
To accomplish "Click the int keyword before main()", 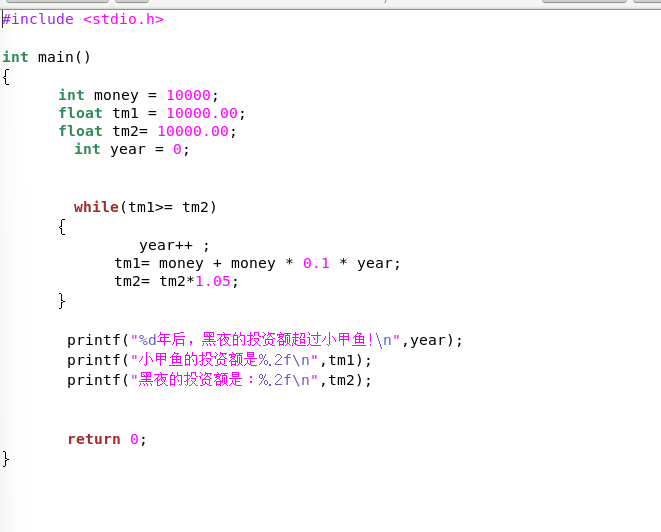I will coord(15,57).
